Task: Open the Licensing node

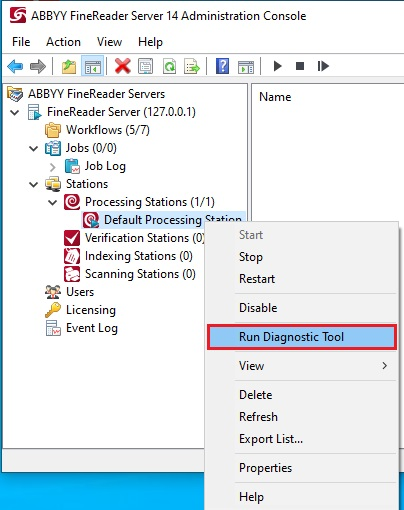Action: pyautogui.click(x=91, y=310)
